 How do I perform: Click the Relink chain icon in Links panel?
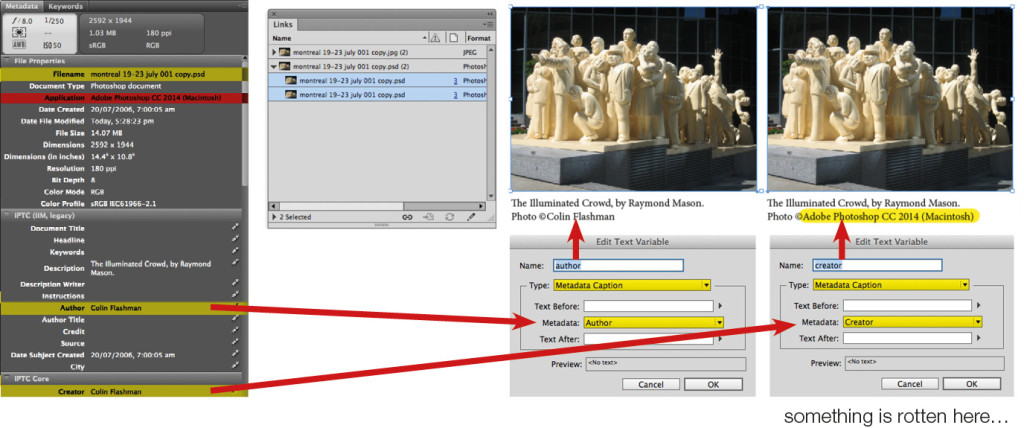(x=407, y=217)
